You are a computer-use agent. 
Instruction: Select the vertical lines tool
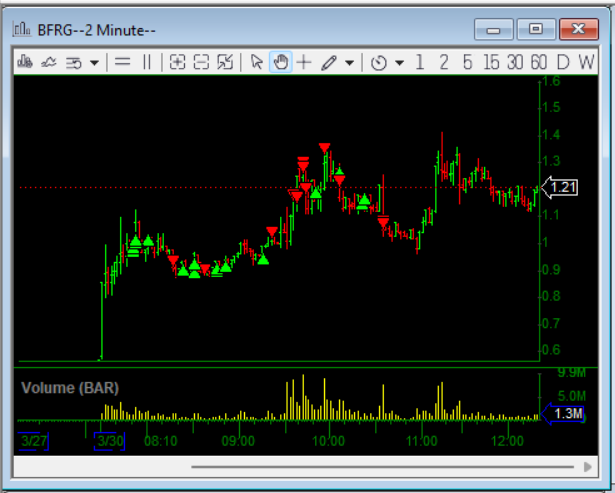(147, 62)
